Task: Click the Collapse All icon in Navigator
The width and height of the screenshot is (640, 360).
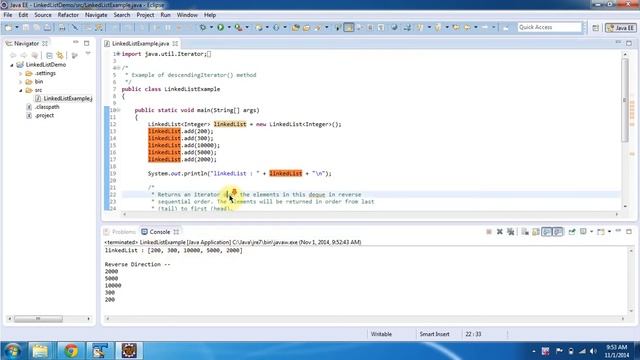Action: (x=49, y=55)
